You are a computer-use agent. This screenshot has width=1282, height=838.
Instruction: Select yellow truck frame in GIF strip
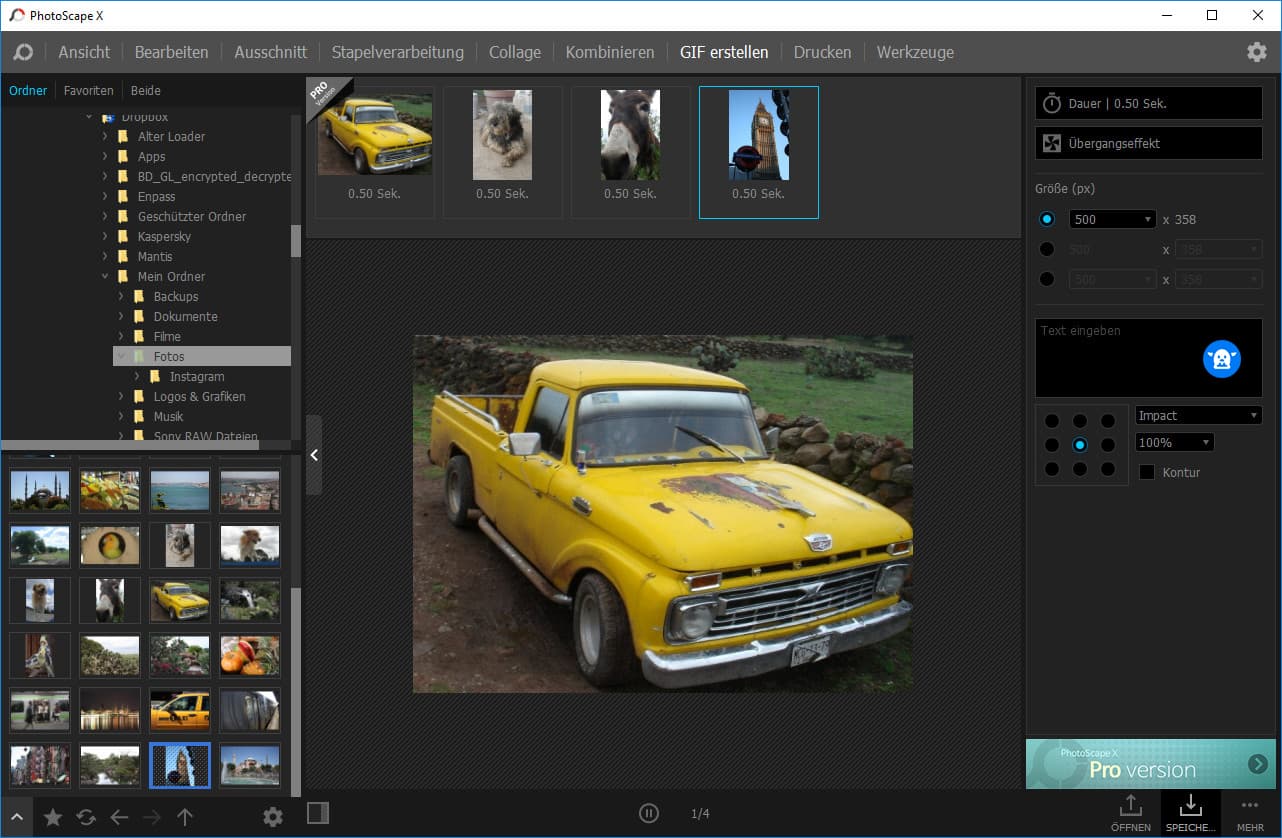(x=375, y=152)
